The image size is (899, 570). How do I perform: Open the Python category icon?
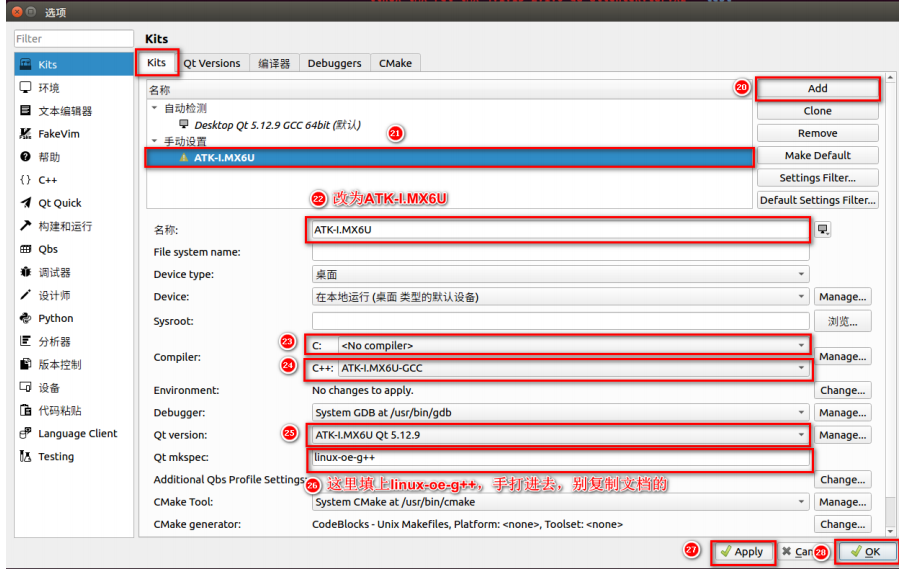click(x=25, y=318)
